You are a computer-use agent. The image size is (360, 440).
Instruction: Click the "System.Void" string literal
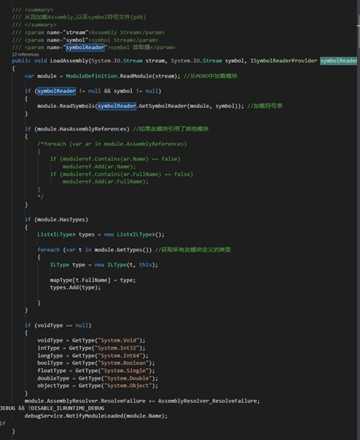pyautogui.click(x=118, y=341)
